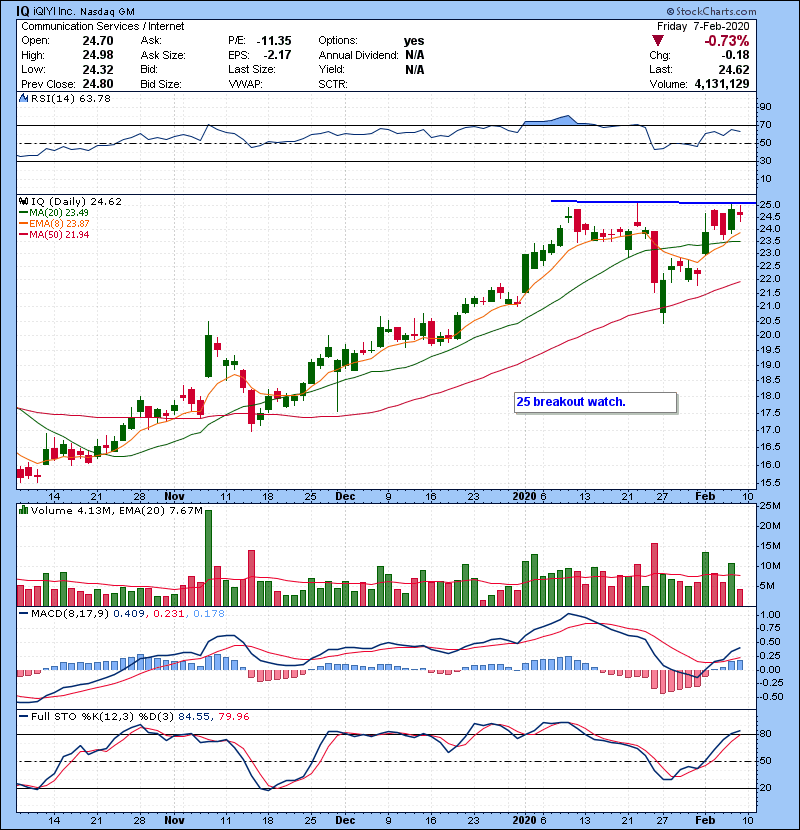Click the 25.0 price axis label
Screen dimensions: 800x830
[x=769, y=205]
